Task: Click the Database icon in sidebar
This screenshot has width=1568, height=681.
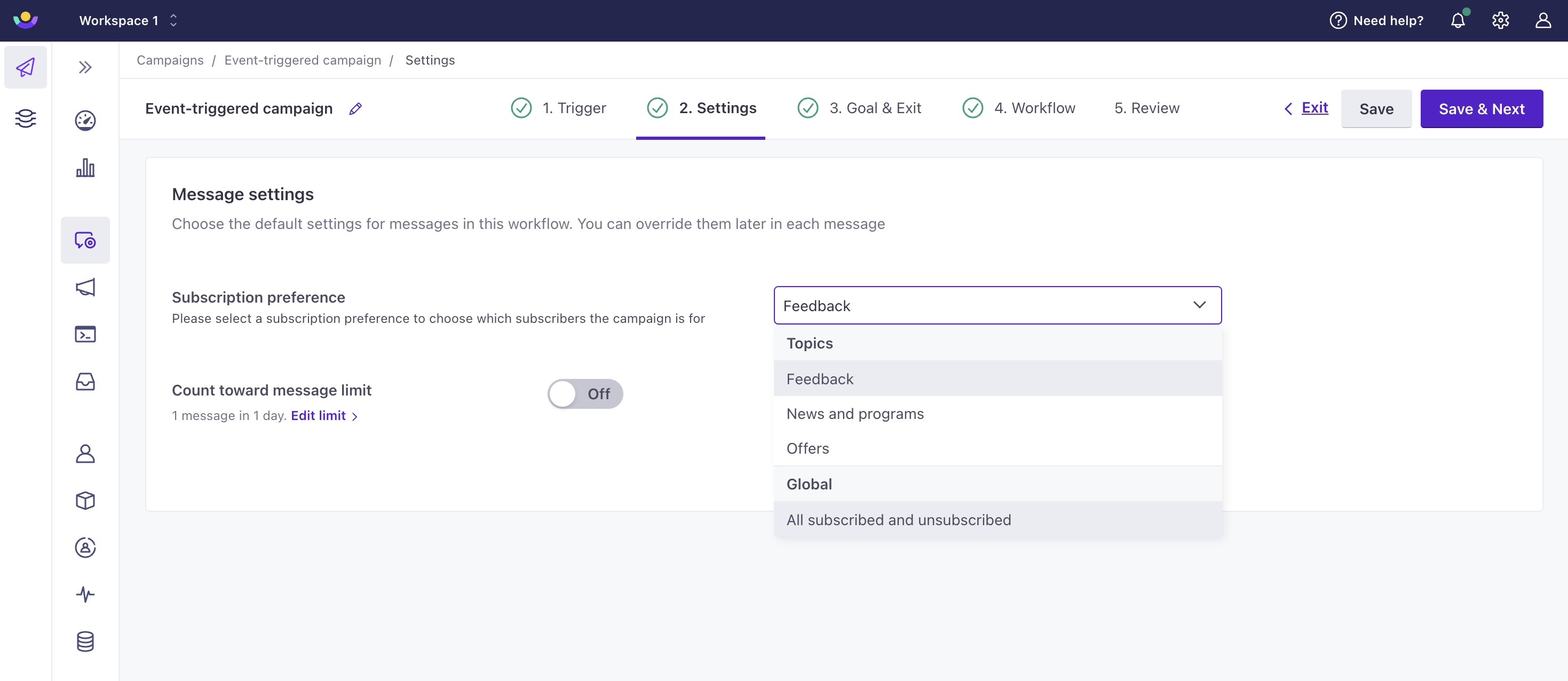Action: pos(85,640)
